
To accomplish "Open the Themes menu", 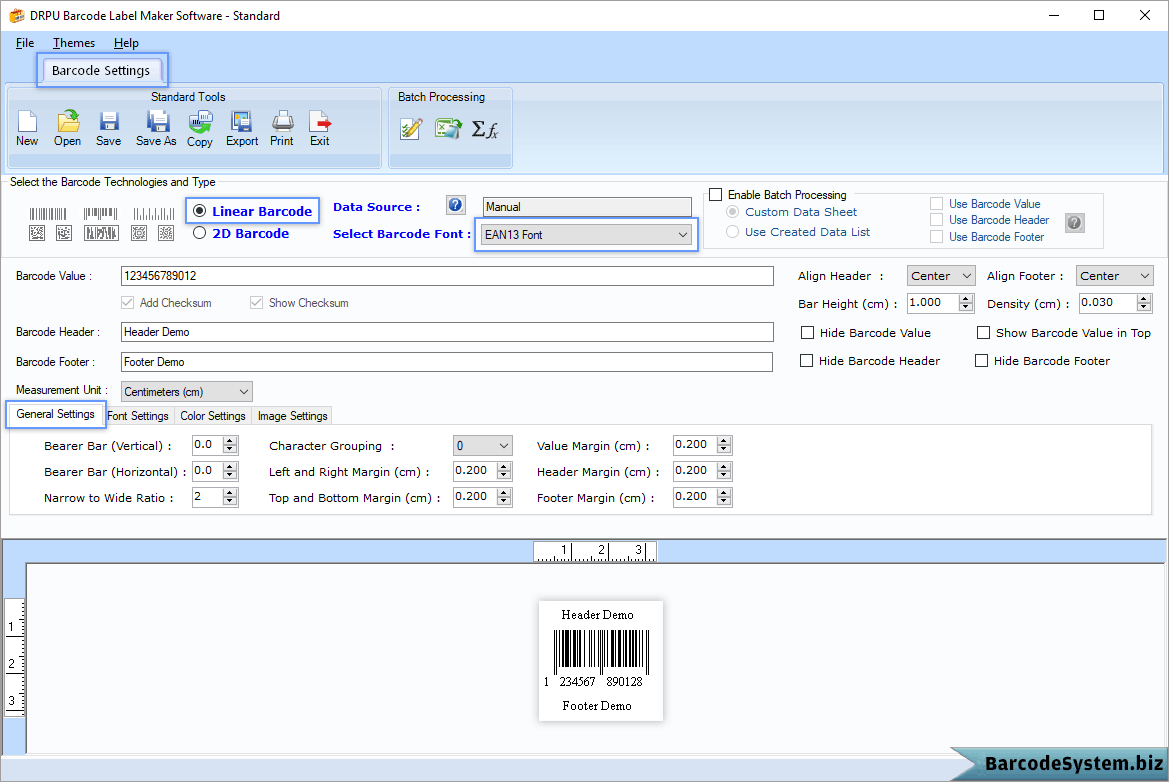I will 74,42.
